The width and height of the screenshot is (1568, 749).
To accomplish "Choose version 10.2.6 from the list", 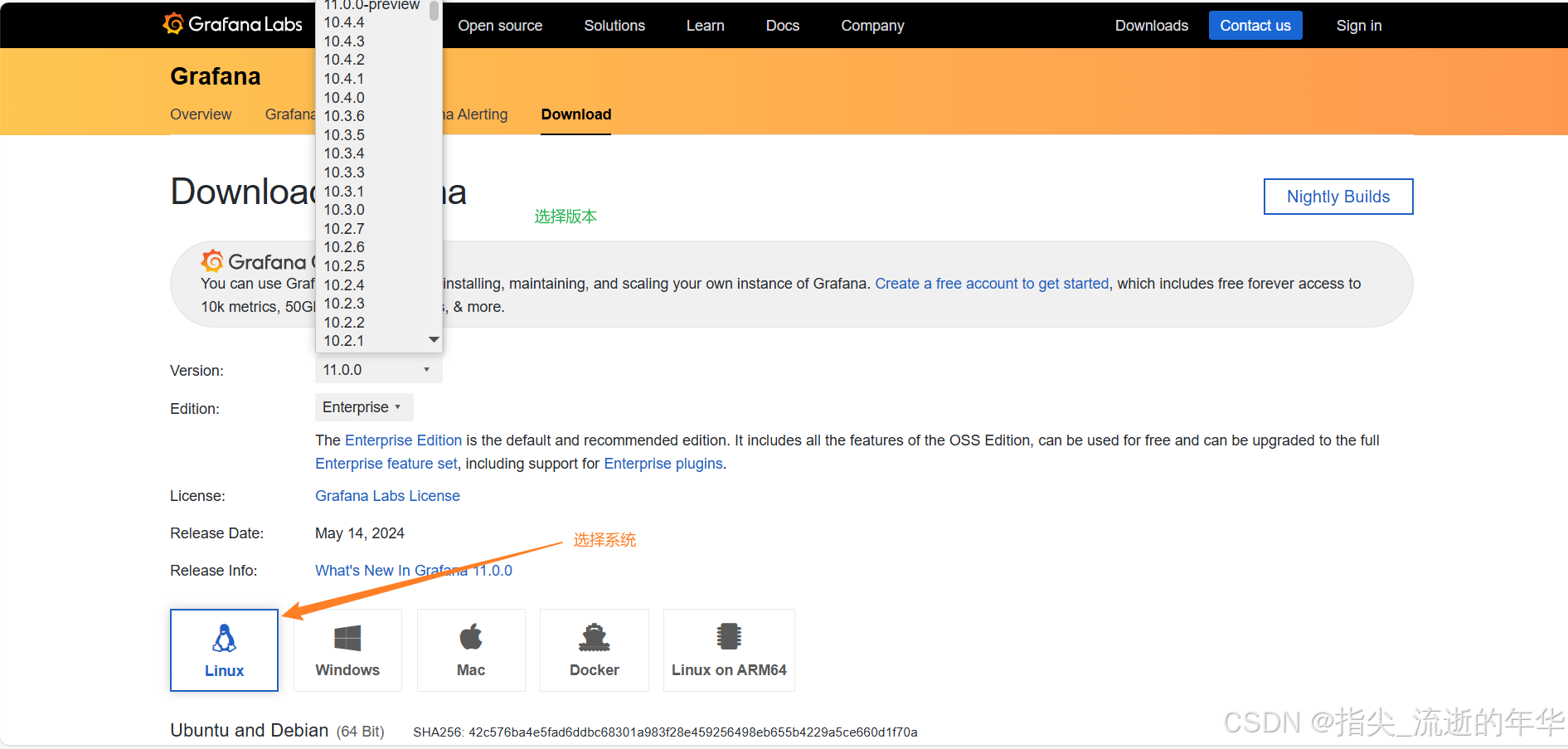I will 343,247.
